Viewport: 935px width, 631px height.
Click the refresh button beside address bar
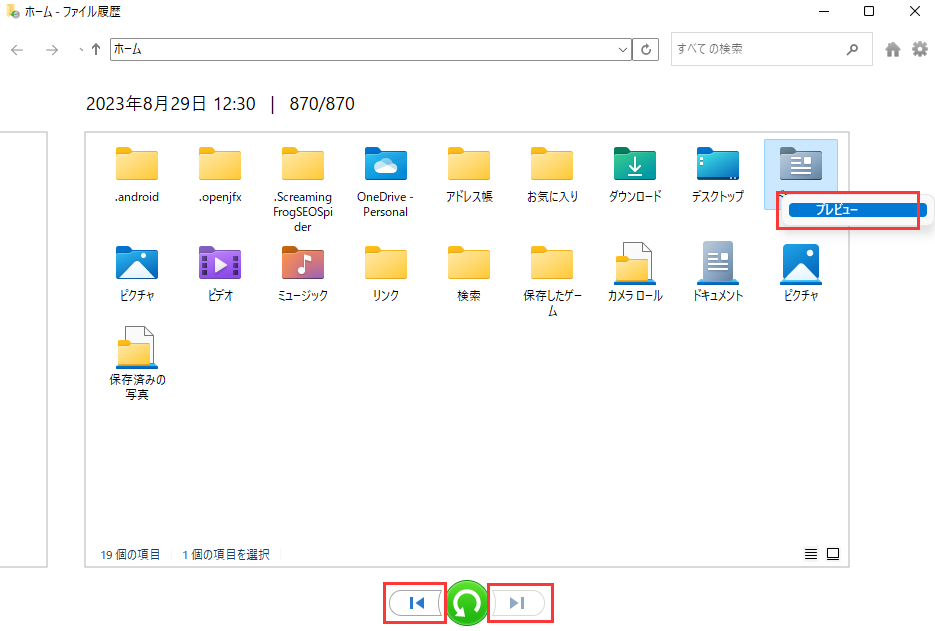coord(647,49)
